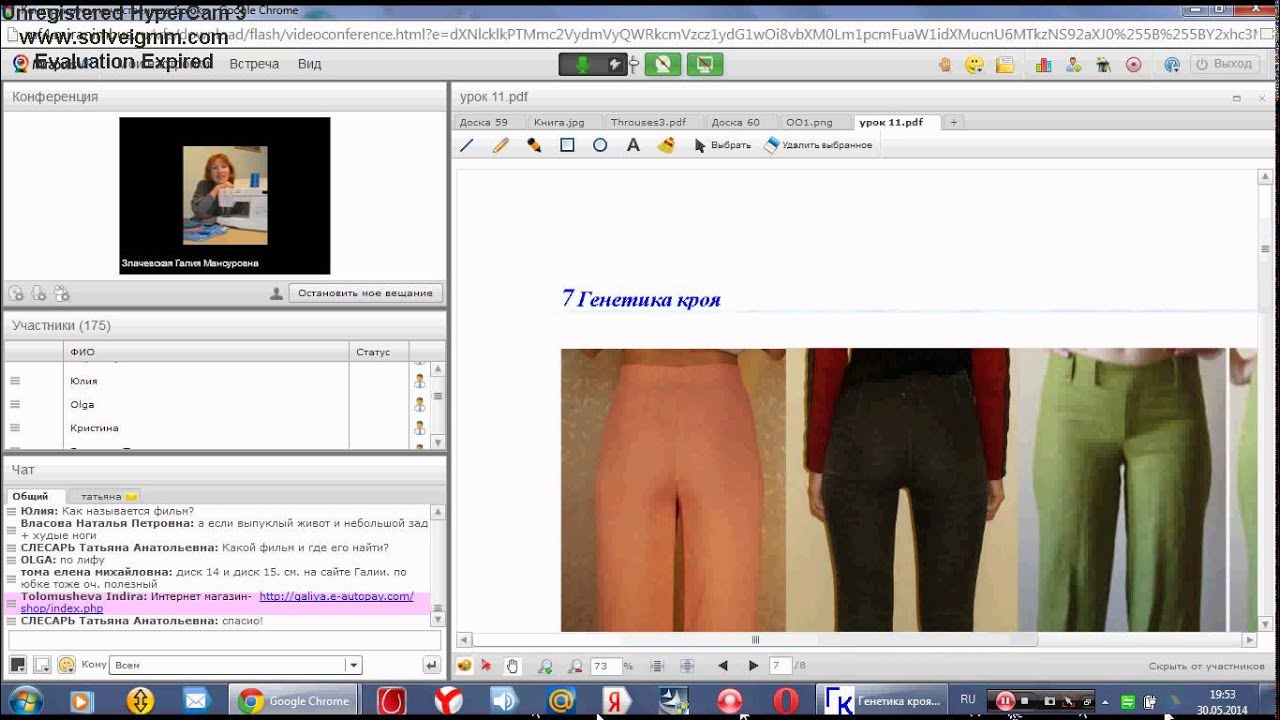Open the 'Кому' recipient dropdown
1280x720 pixels.
pos(236,665)
